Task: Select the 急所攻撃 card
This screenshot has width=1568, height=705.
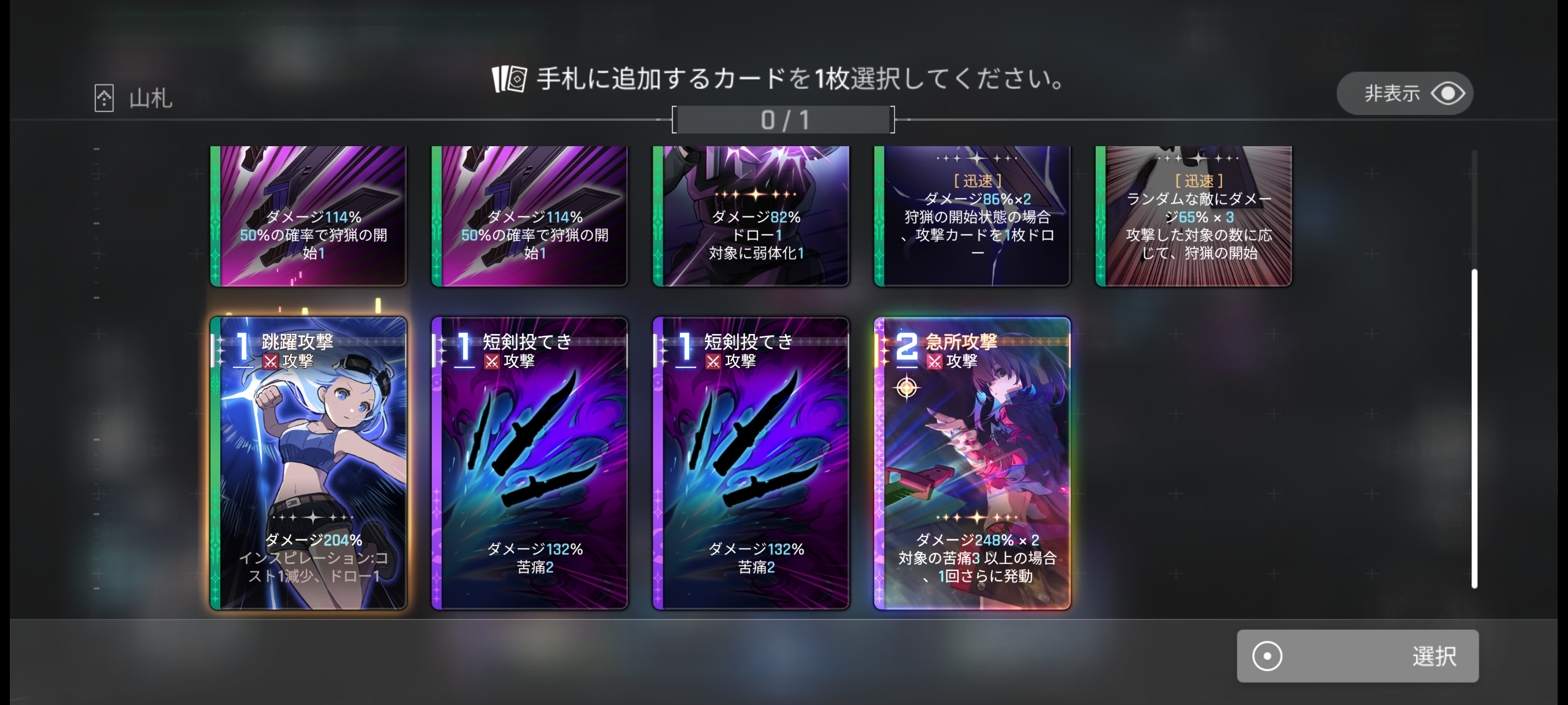Action: (972, 462)
